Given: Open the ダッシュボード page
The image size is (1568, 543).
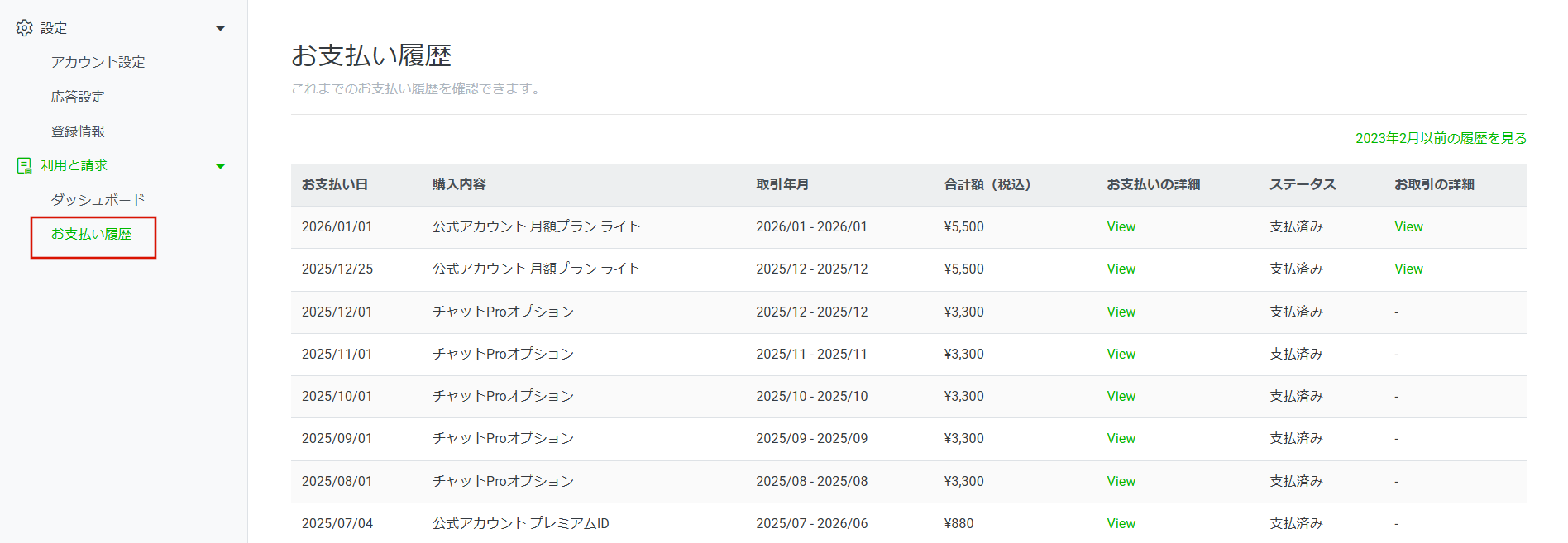Looking at the screenshot, I should pos(98,200).
